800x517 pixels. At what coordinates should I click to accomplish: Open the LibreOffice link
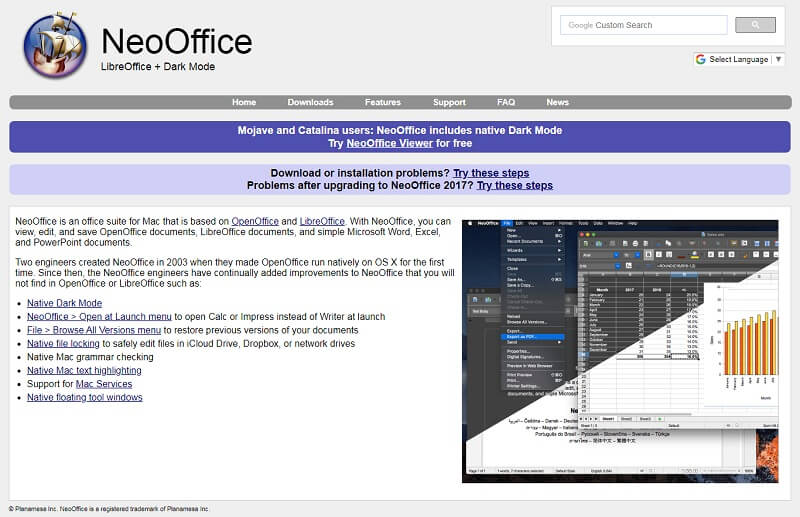(322, 221)
